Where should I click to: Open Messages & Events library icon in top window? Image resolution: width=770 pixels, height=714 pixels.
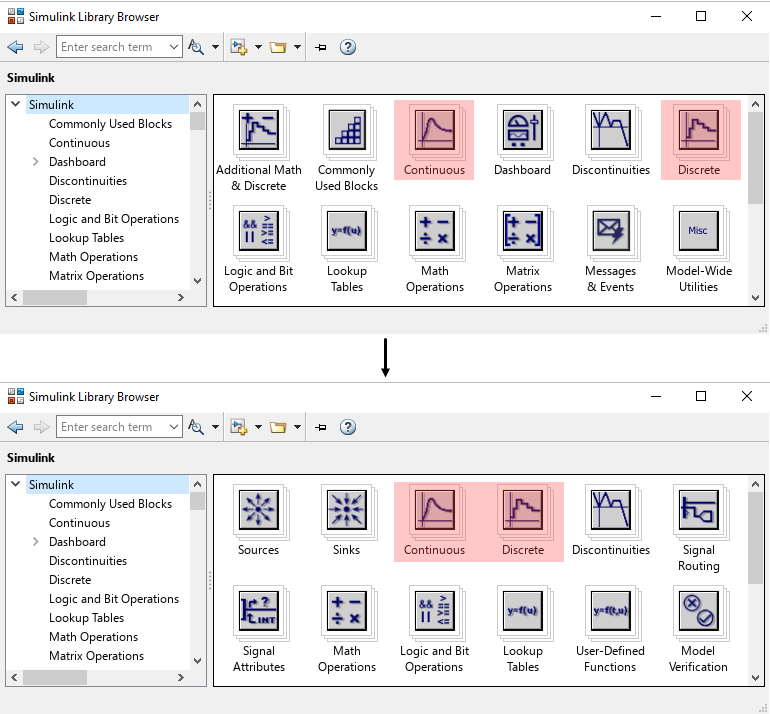point(611,232)
